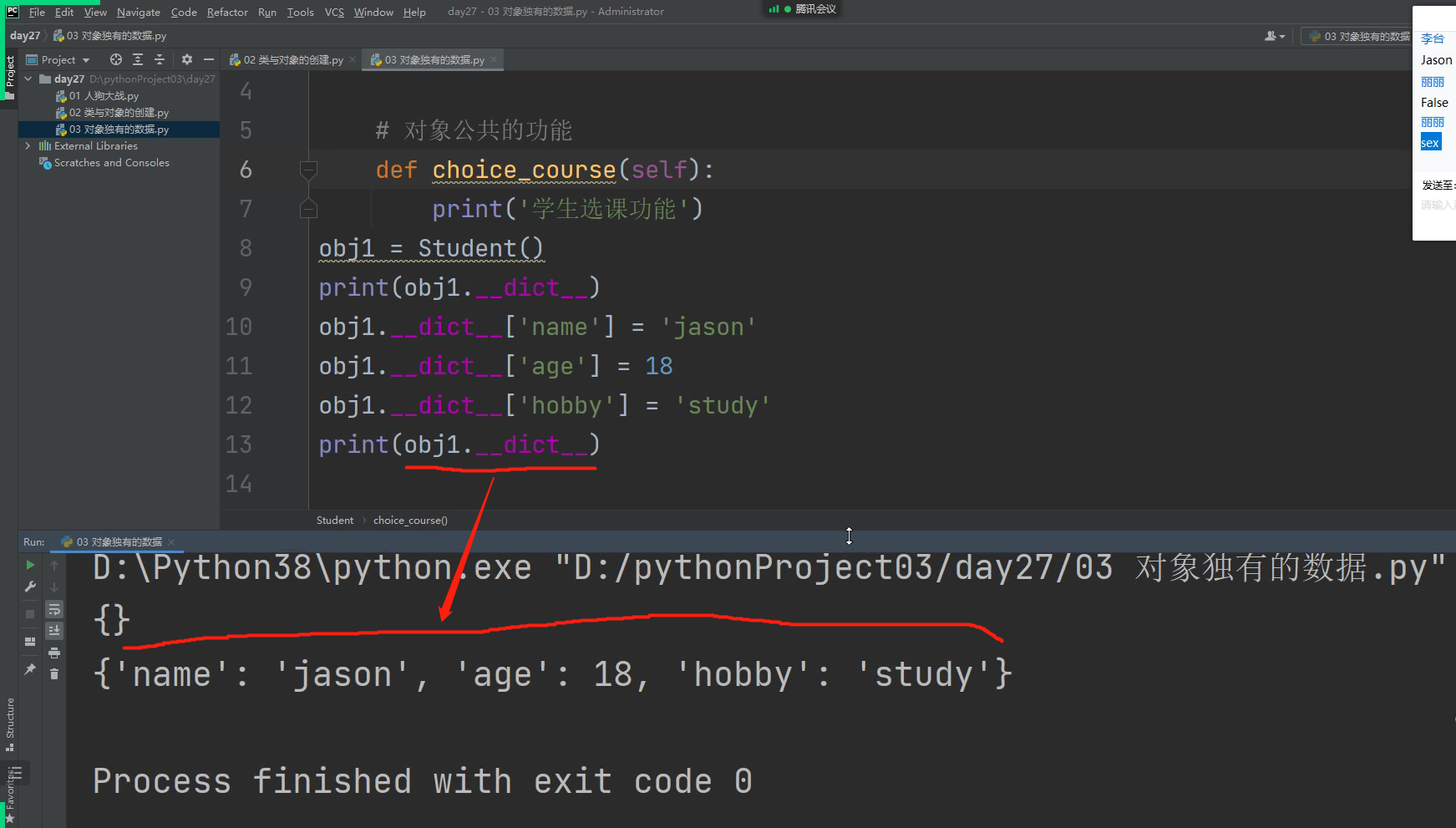
Task: Open the Edit menu
Action: (x=64, y=12)
